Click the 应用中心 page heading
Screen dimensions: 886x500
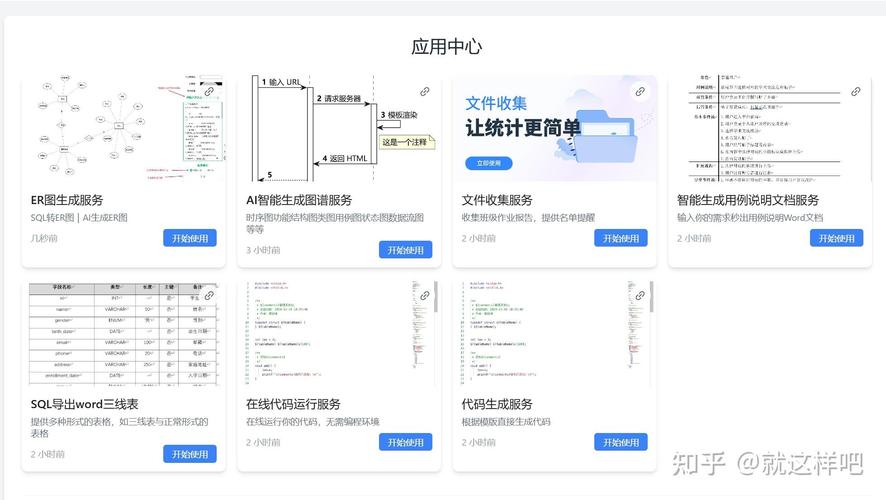(x=446, y=46)
